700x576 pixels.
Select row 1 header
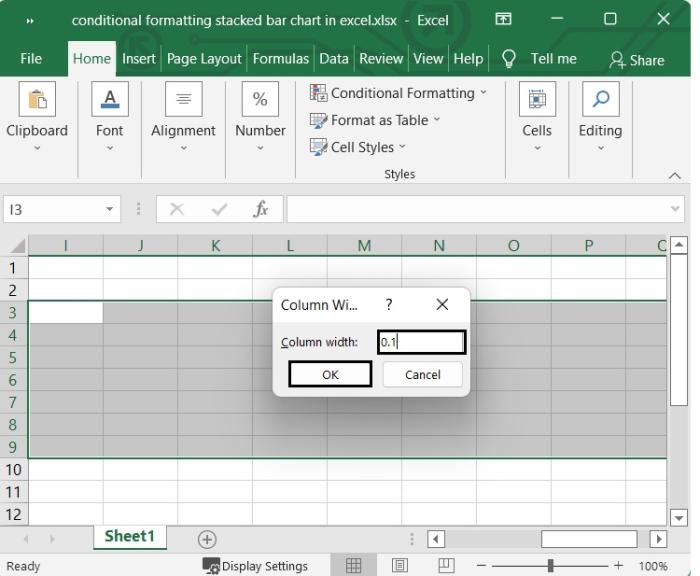13,268
